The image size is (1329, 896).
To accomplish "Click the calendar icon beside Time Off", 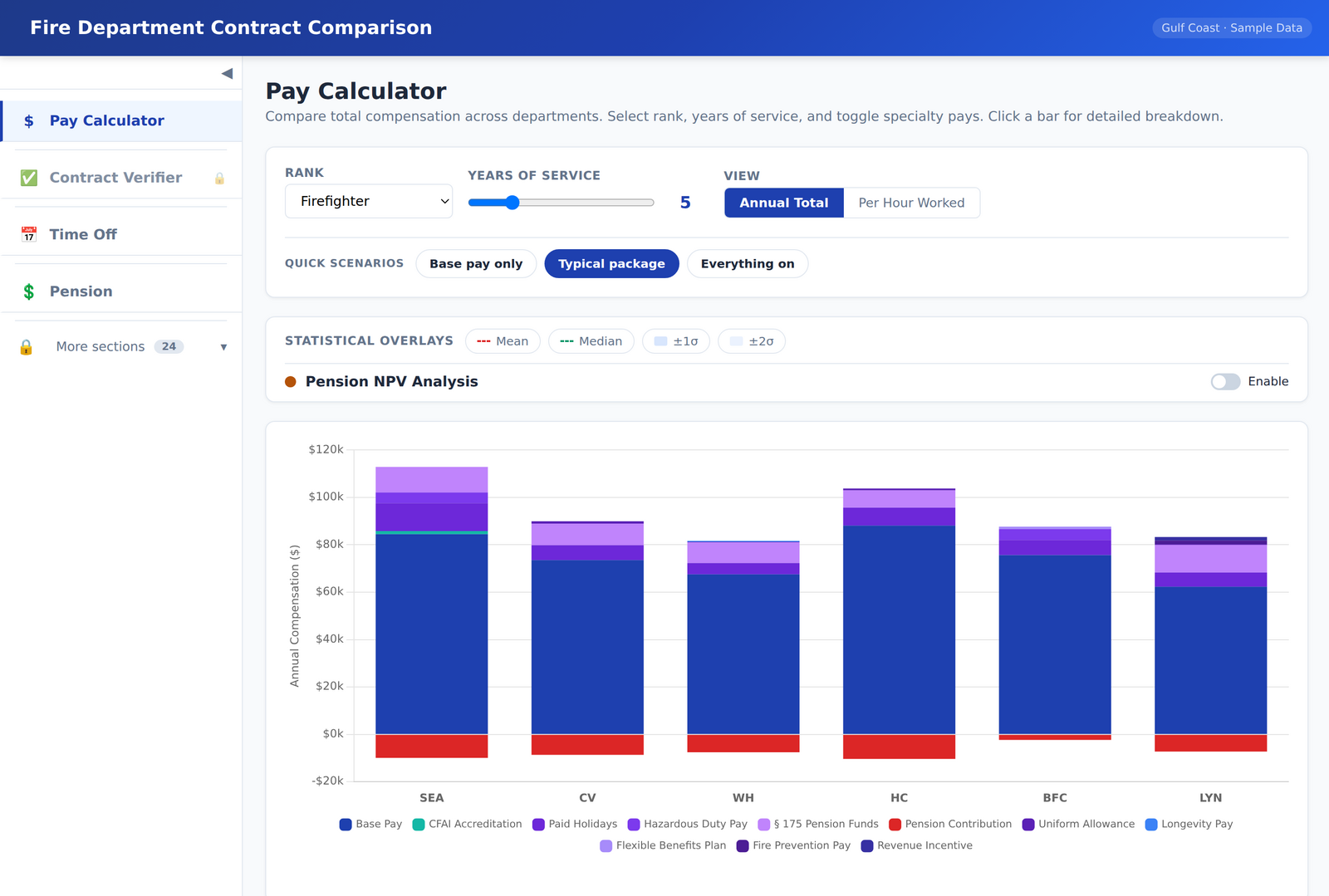I will pyautogui.click(x=29, y=234).
